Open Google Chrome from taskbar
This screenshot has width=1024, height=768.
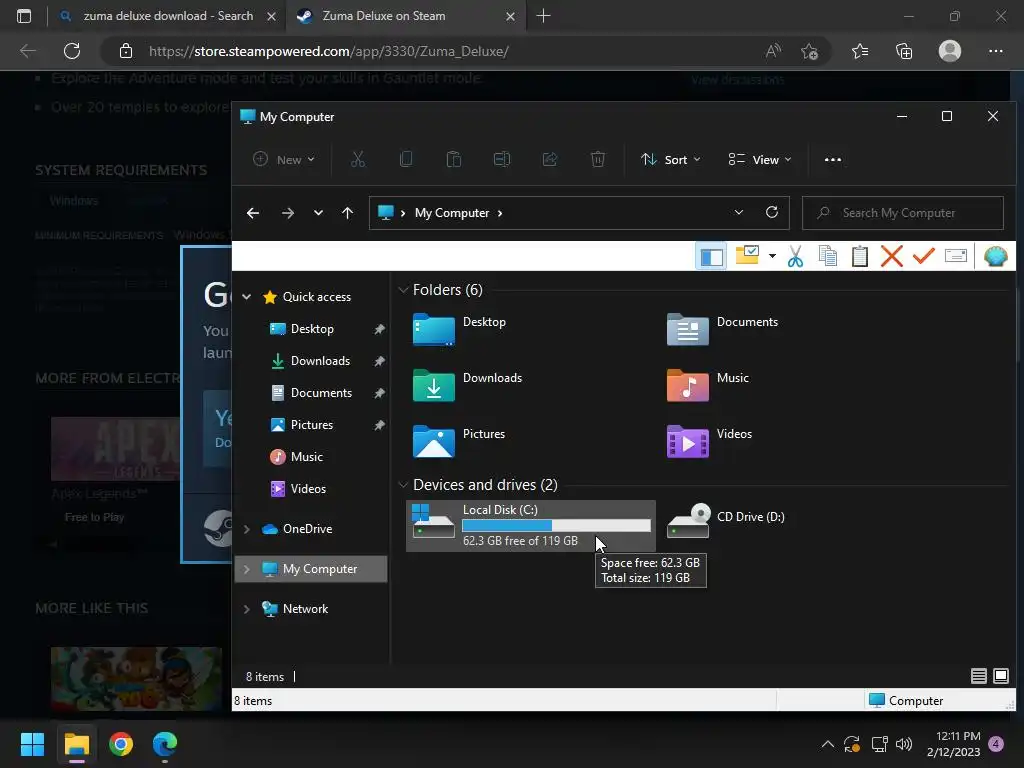click(x=121, y=744)
